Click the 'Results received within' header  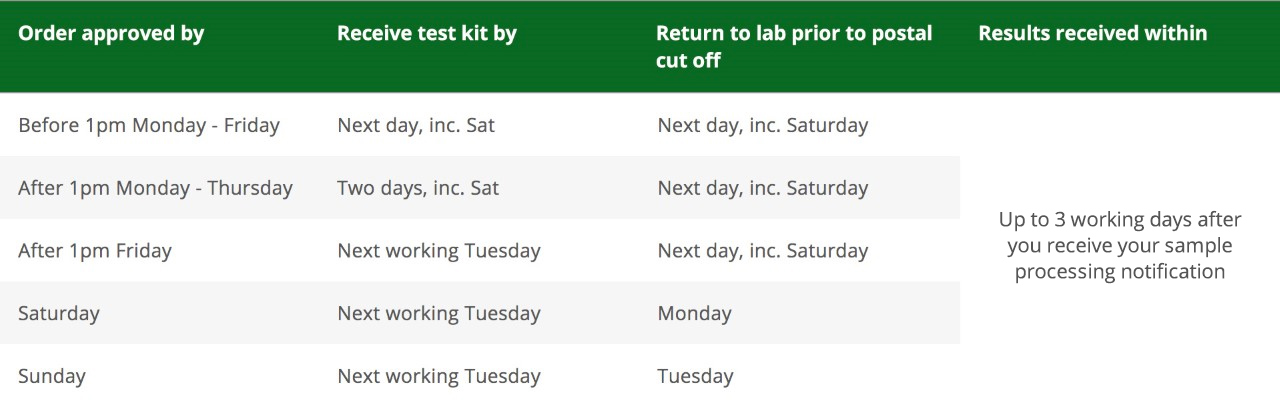[1093, 33]
